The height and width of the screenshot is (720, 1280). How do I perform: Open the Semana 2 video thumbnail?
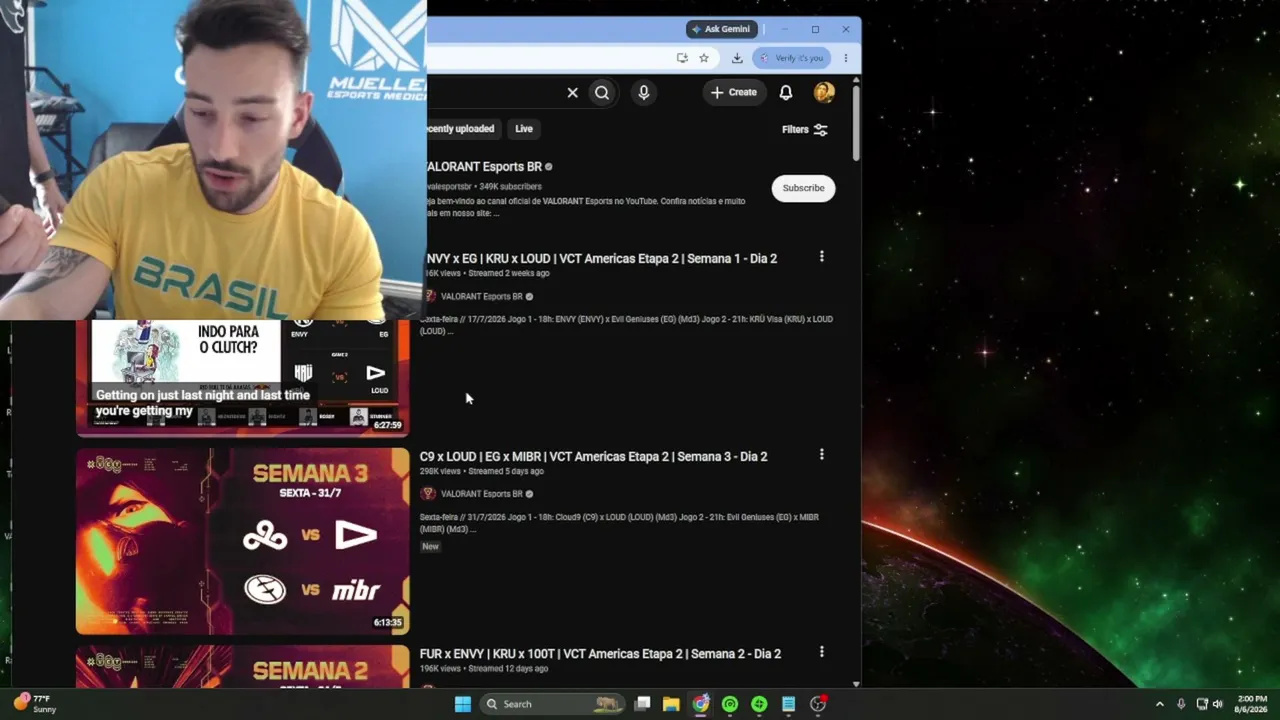coord(243,667)
